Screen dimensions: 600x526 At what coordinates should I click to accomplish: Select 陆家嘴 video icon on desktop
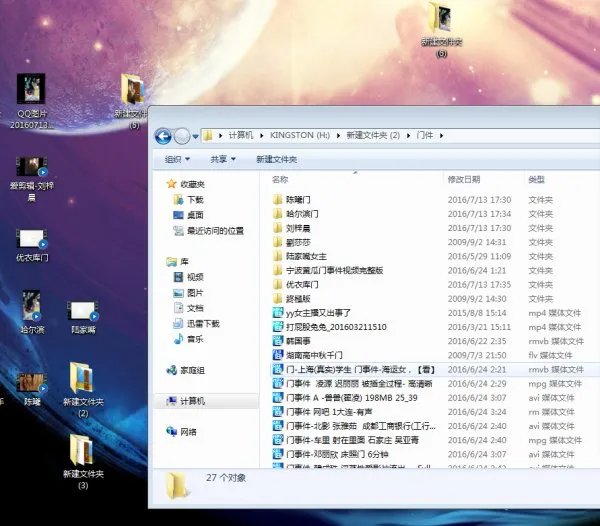[83, 317]
